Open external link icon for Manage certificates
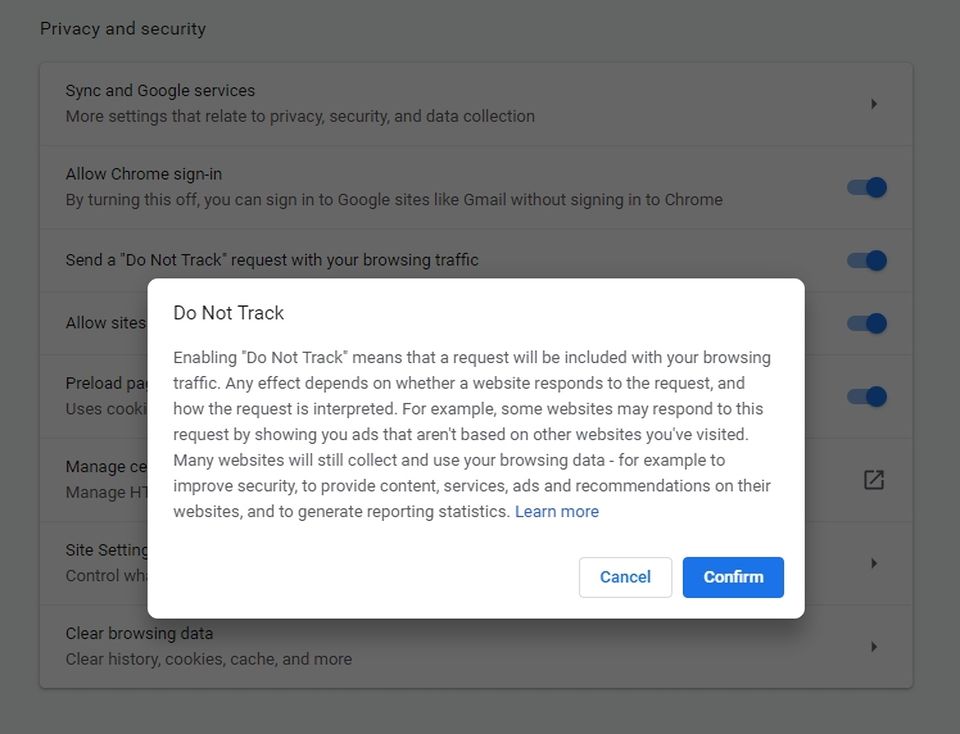Viewport: 960px width, 734px height. pyautogui.click(x=873, y=480)
